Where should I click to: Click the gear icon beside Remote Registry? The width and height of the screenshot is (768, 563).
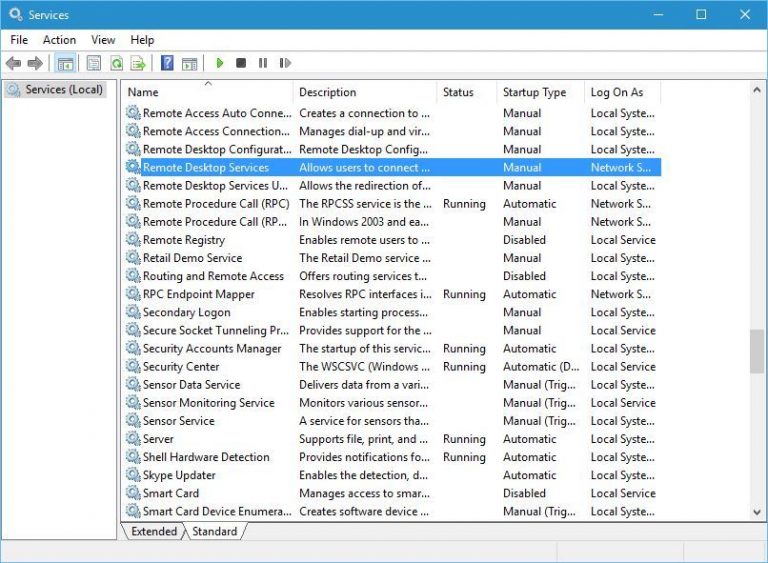[x=133, y=239]
